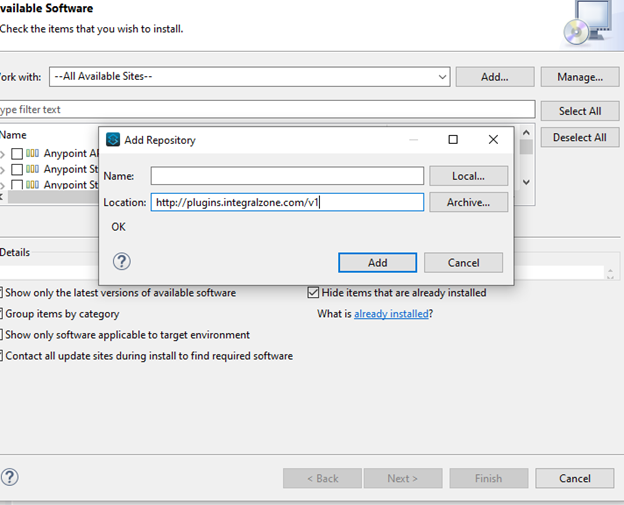Enable 'Group items by category' option

[x=2, y=314]
